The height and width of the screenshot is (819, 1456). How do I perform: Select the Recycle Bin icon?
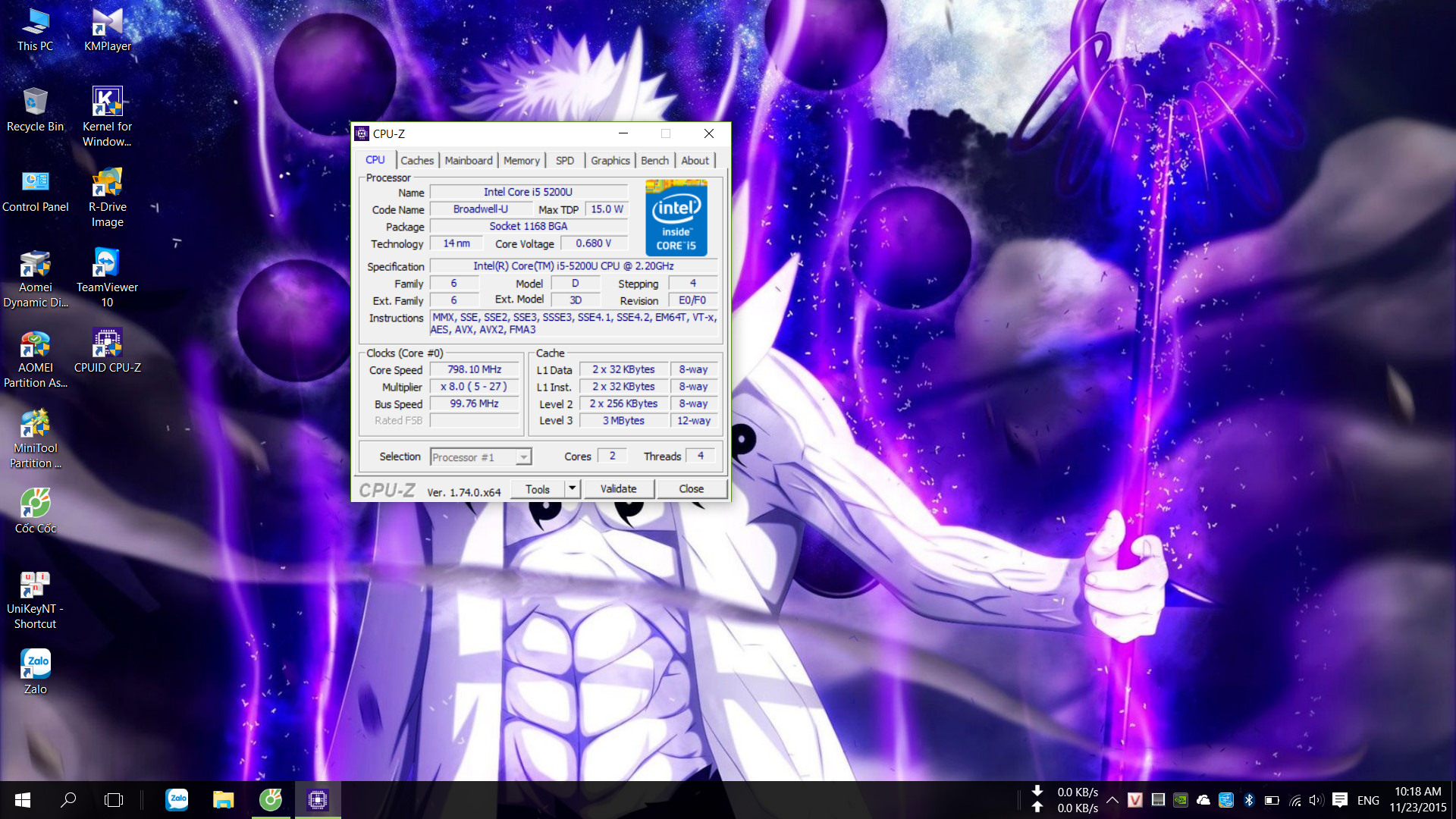pyautogui.click(x=35, y=110)
